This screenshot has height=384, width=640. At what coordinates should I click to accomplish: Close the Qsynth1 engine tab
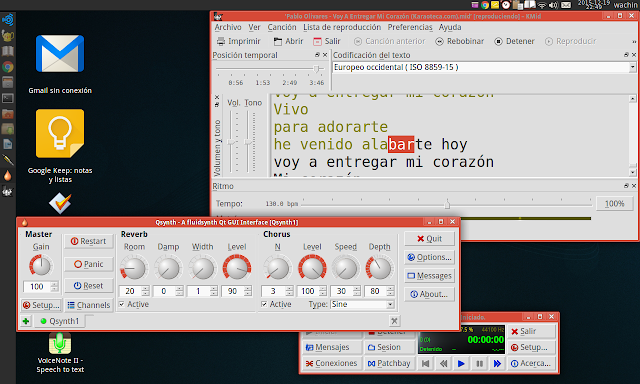pos(394,321)
